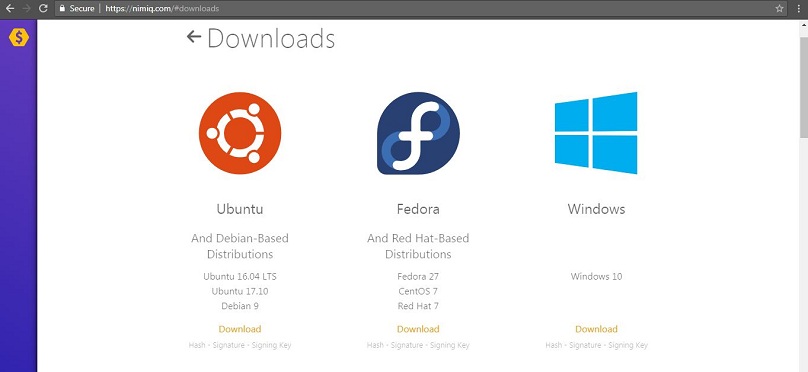Click the Downloads page heading
The image size is (808, 372).
pos(271,38)
